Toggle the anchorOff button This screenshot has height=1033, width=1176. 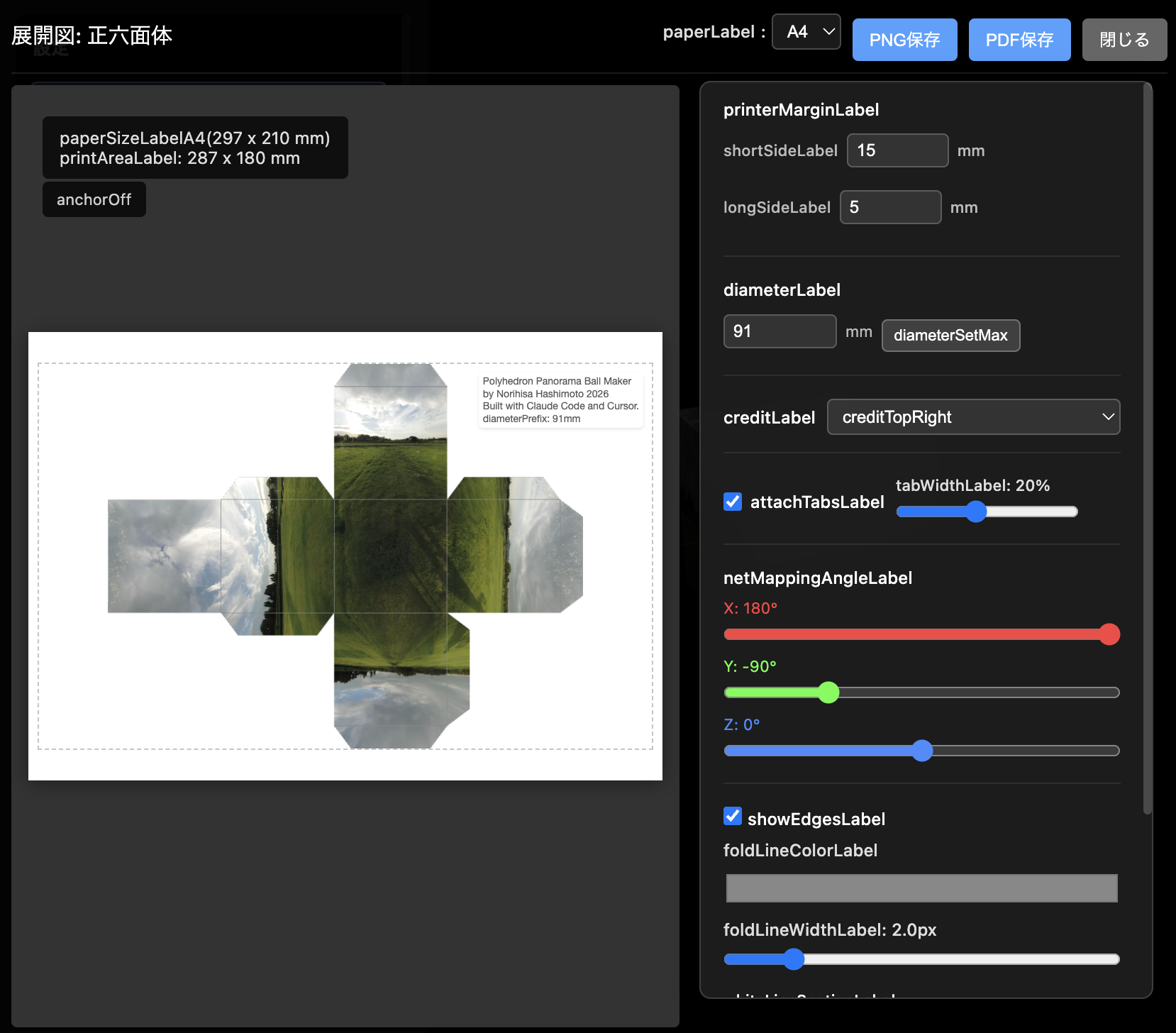[94, 199]
